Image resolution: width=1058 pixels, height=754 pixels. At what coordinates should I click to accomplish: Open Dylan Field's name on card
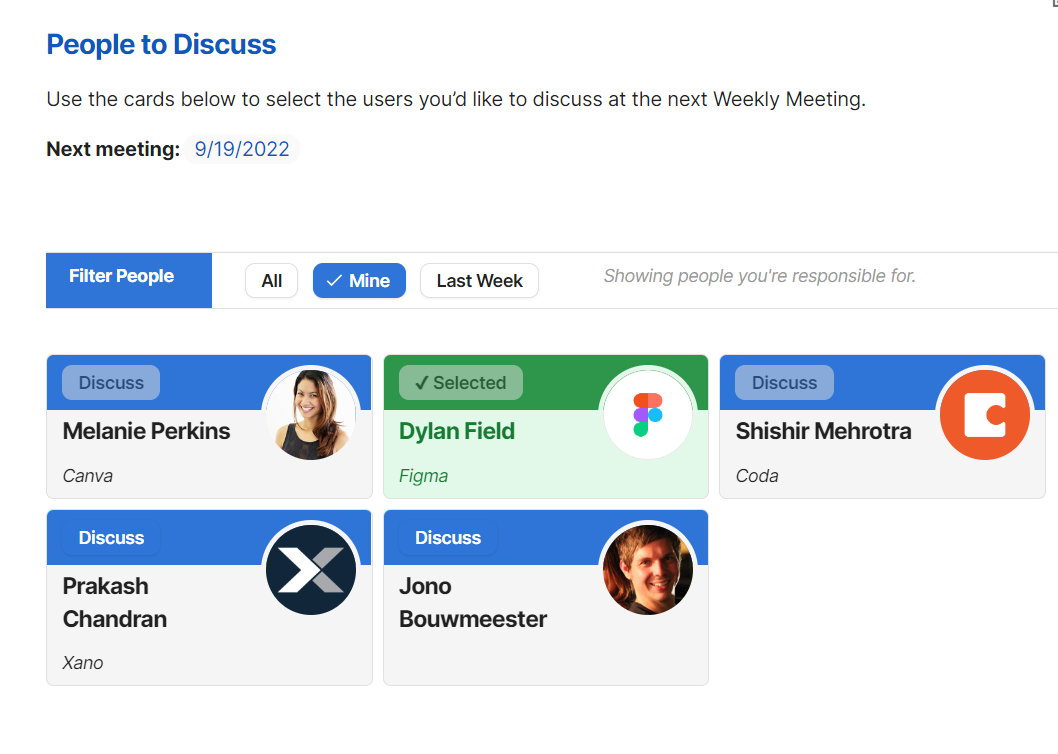[x=457, y=431]
